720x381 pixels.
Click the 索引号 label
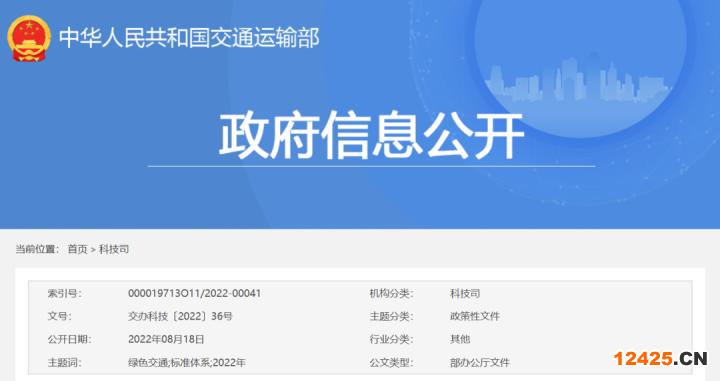click(64, 293)
